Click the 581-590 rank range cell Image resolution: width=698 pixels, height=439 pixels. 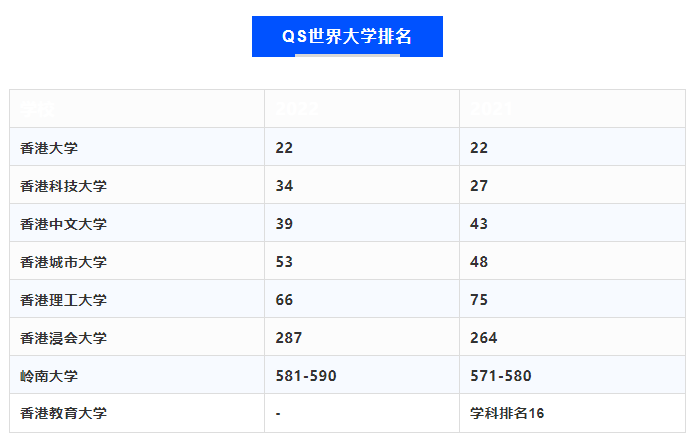pyautogui.click(x=362, y=375)
